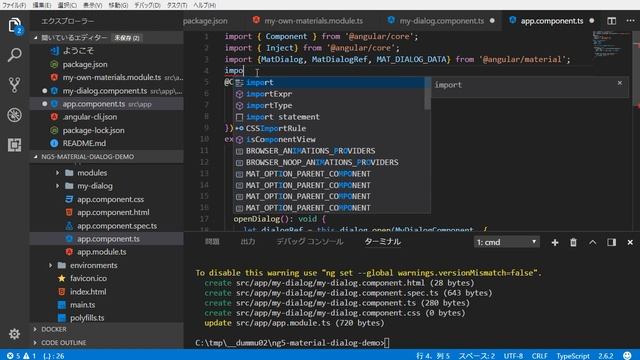Open the Search view icon
The width and height of the screenshot is (640, 360).
(x=15, y=55)
